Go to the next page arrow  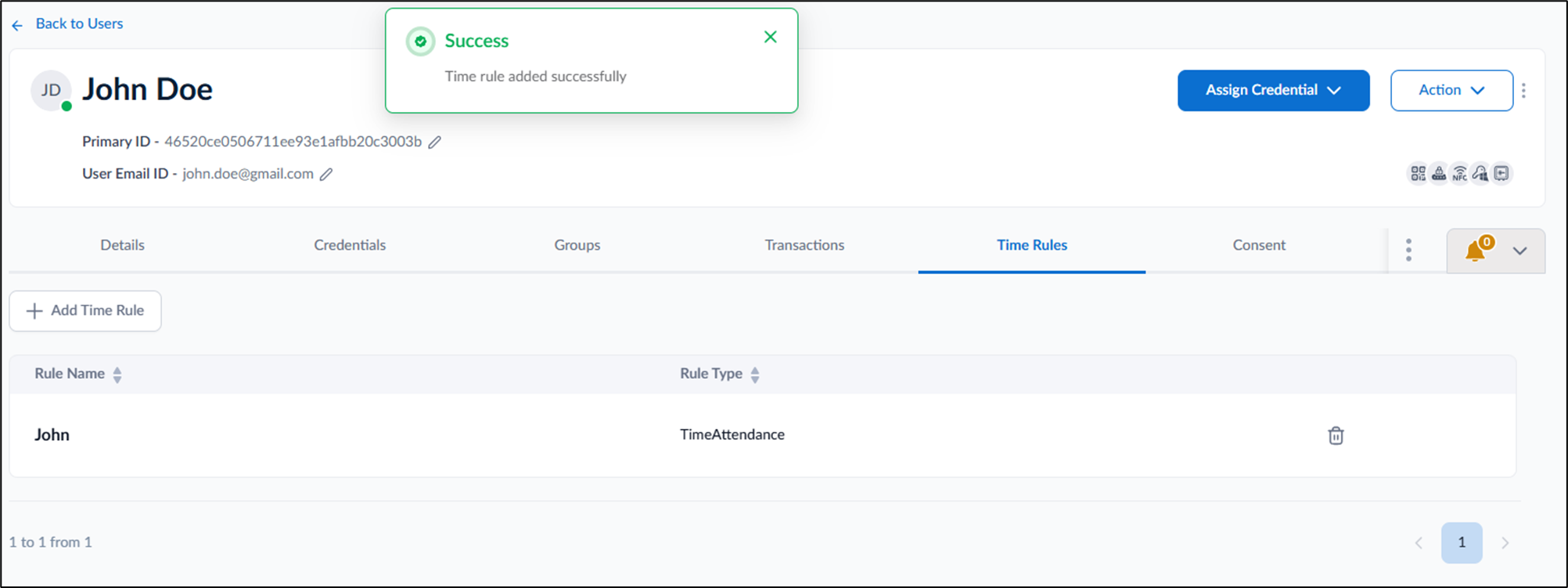click(1505, 543)
